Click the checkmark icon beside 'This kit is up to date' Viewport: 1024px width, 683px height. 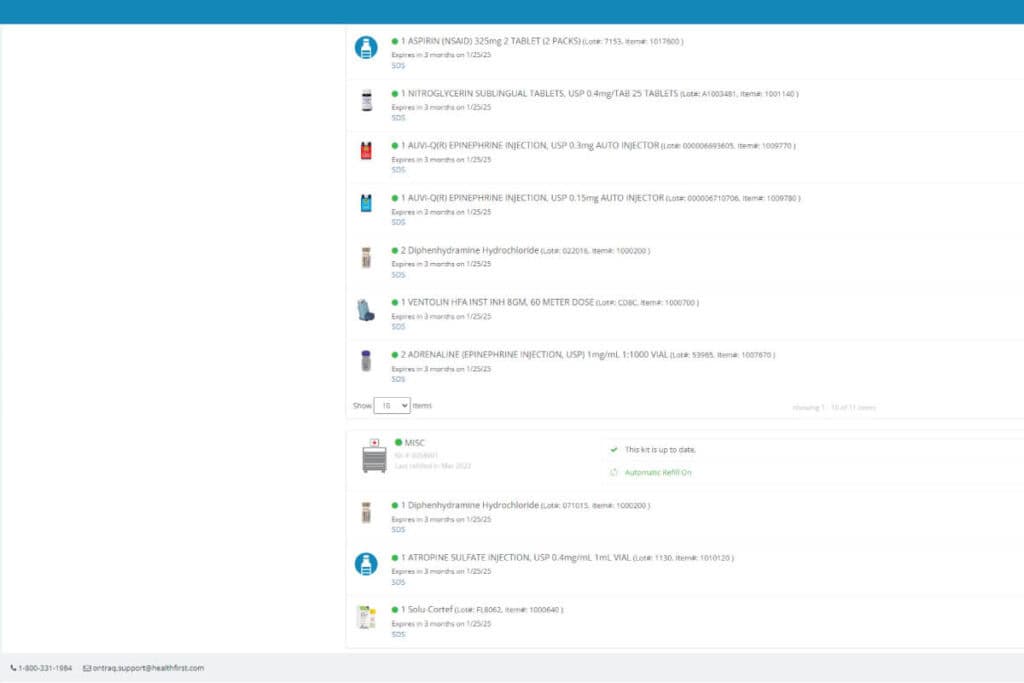[x=614, y=450]
